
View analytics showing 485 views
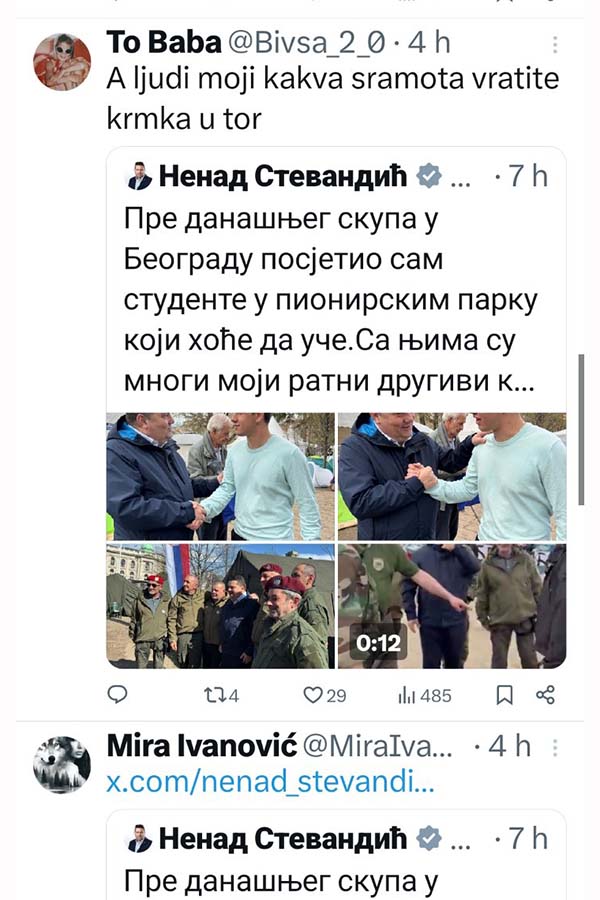point(425,696)
